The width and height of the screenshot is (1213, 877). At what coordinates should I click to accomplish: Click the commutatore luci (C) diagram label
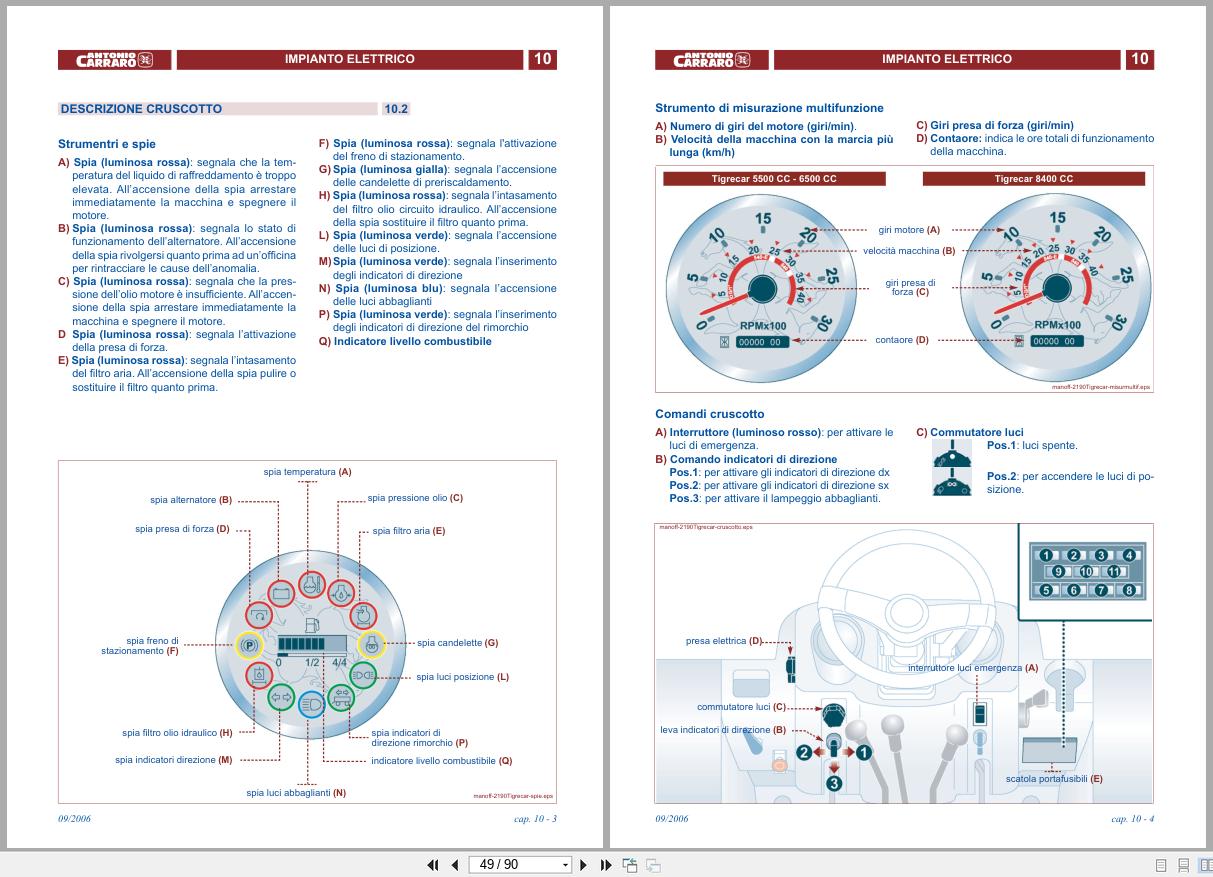[741, 707]
